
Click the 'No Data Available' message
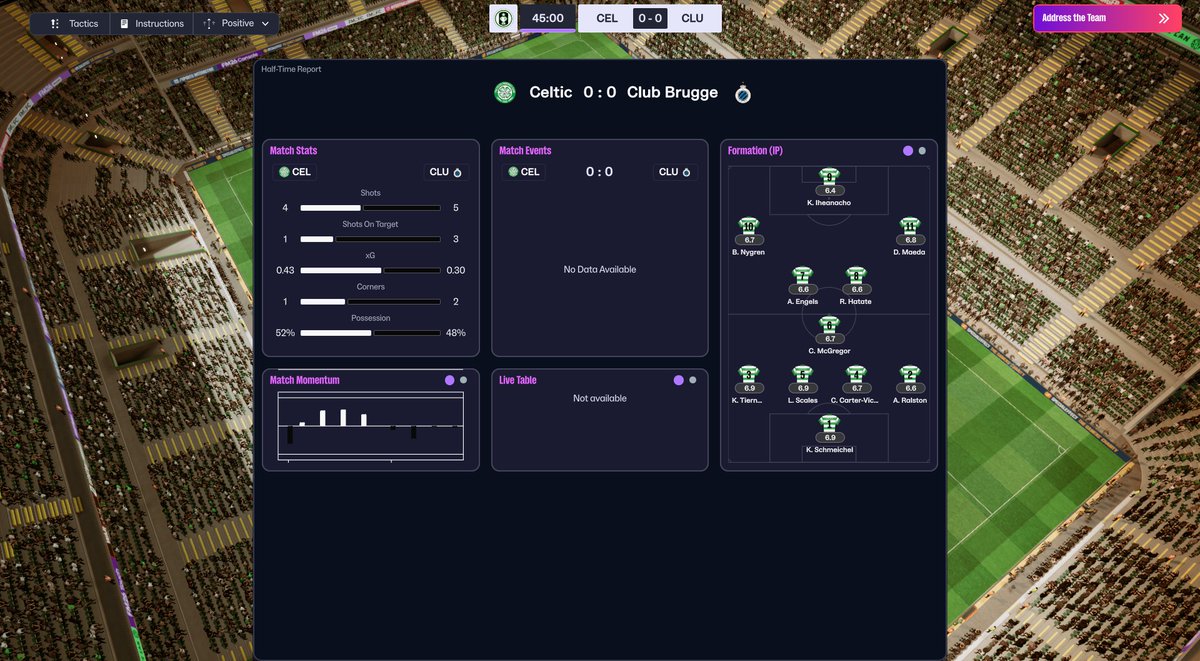[600, 270]
